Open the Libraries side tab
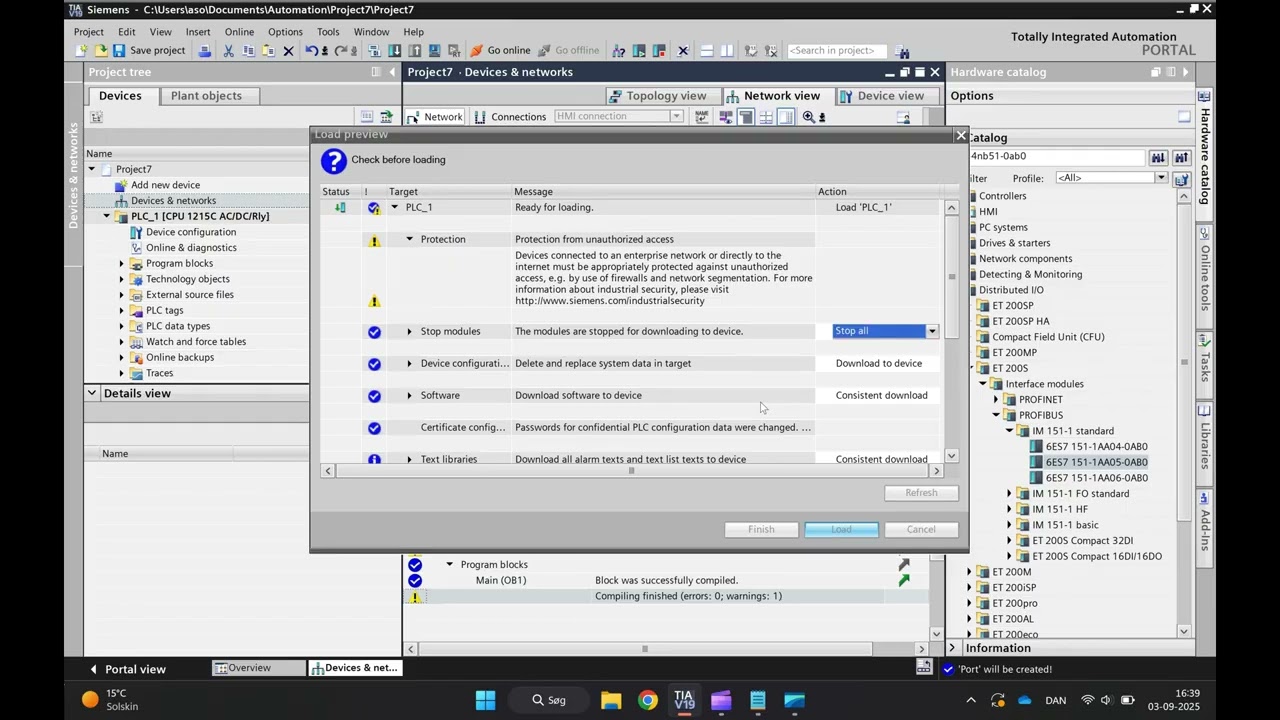 (x=1205, y=441)
